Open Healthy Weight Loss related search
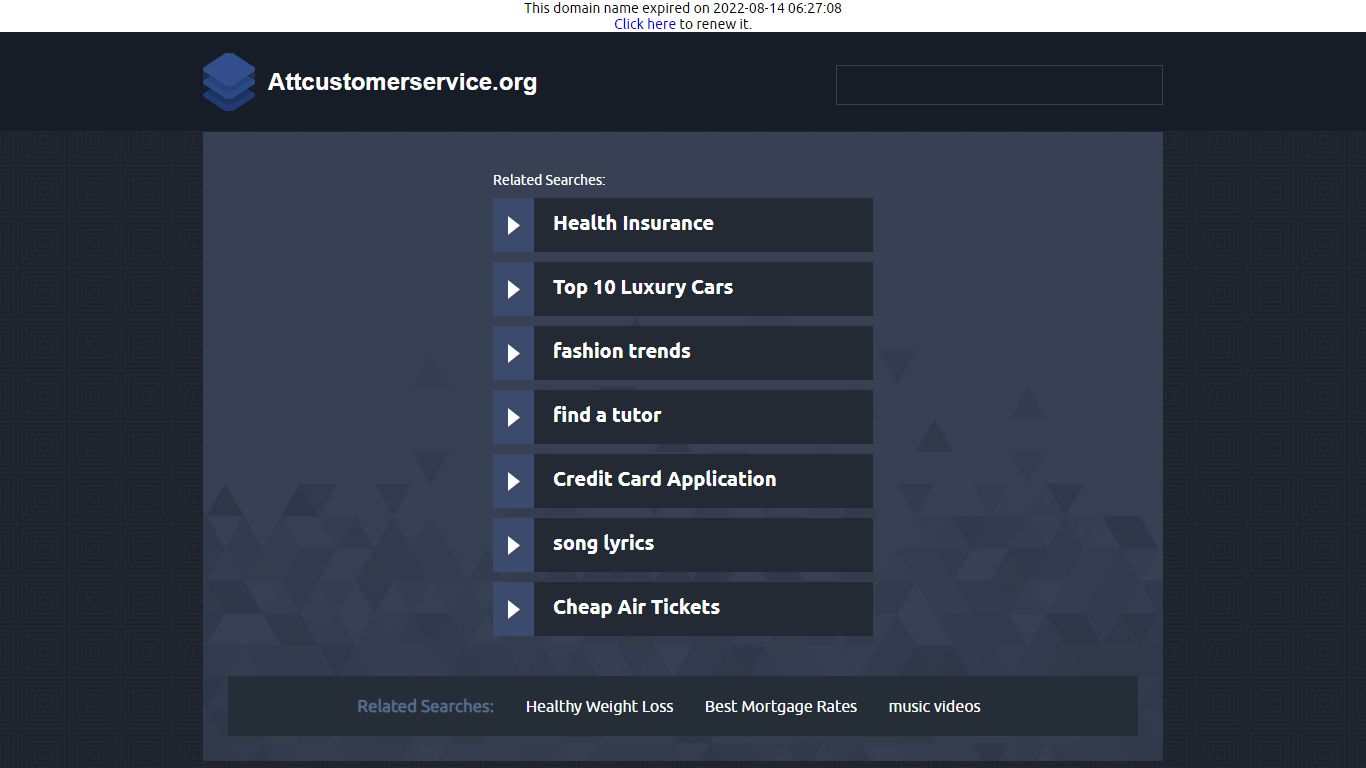The height and width of the screenshot is (768, 1366). pos(600,706)
